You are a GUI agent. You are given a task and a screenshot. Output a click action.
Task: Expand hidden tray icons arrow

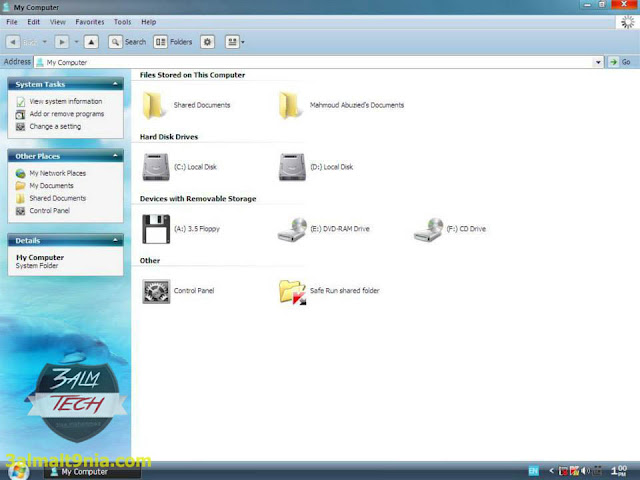[x=551, y=471]
